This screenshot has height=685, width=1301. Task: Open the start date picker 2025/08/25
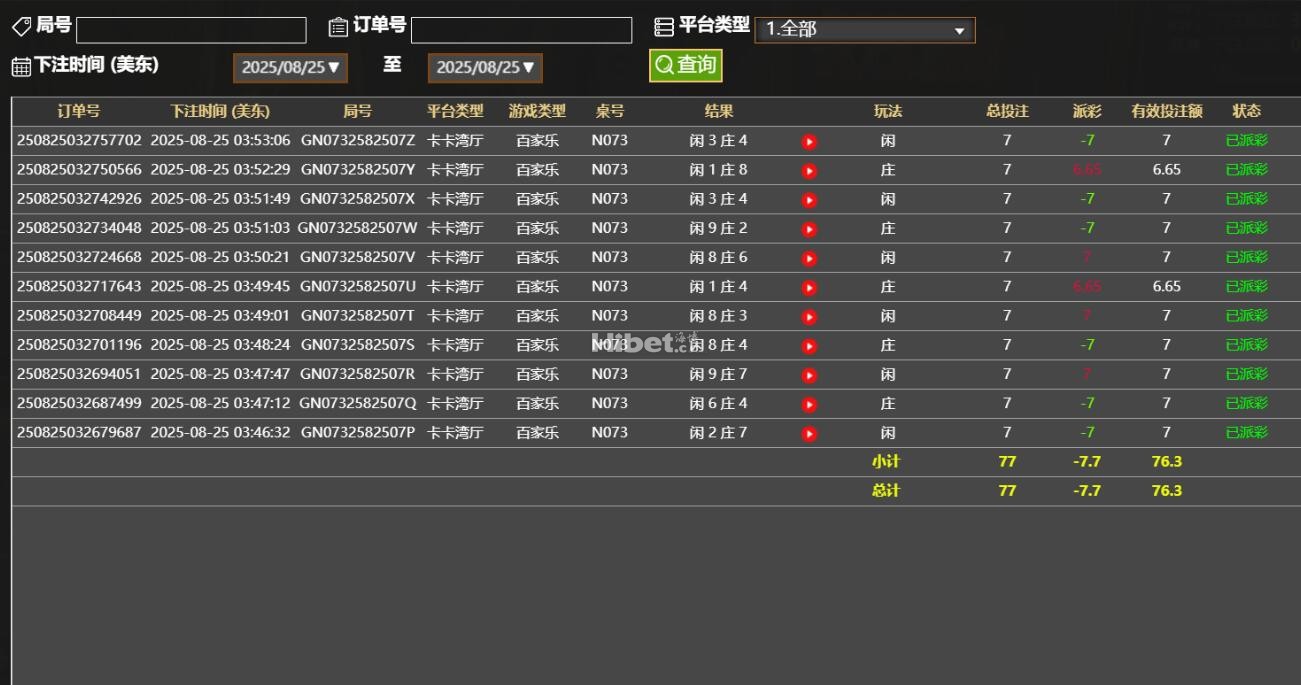pos(290,68)
